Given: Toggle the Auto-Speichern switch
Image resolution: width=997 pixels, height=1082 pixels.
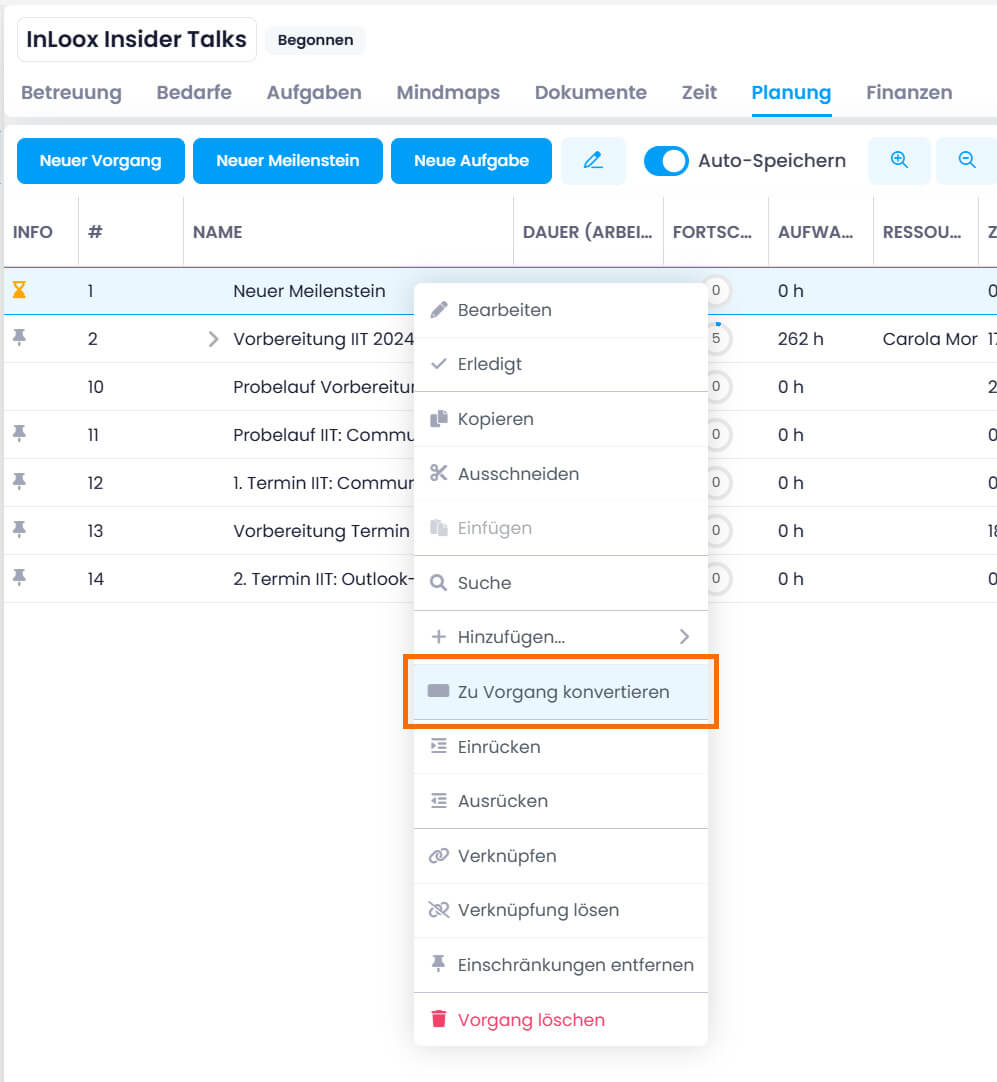Looking at the screenshot, I should [x=666, y=161].
